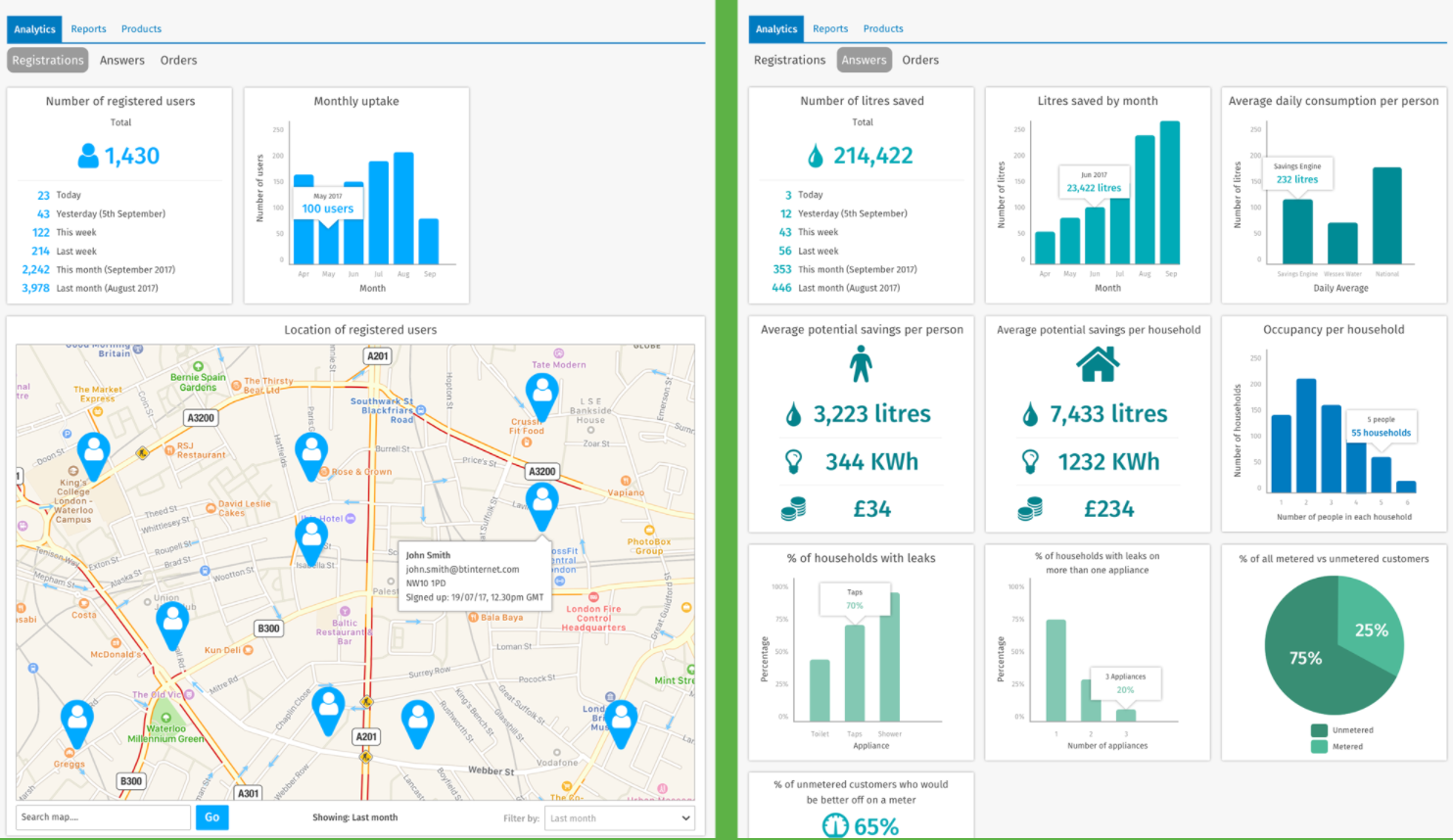
Task: Click the coins icon beside £234
Action: coord(1029,509)
